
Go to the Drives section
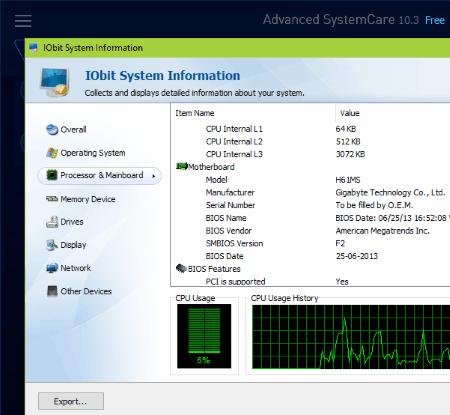[72, 222]
